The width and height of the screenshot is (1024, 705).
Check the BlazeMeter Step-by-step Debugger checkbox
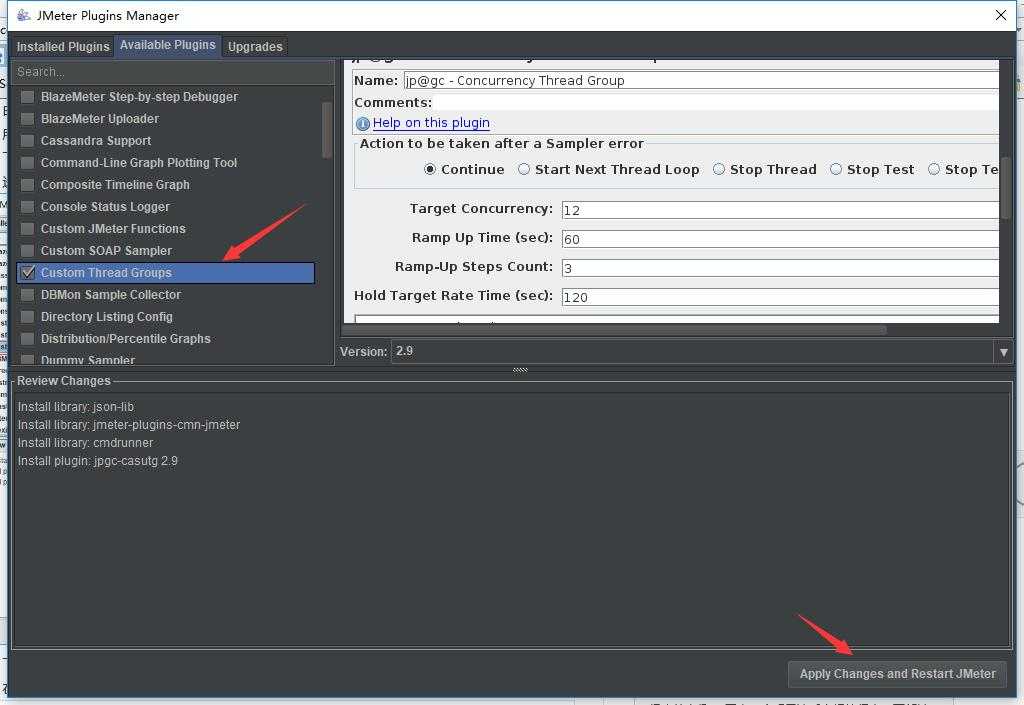pos(27,97)
